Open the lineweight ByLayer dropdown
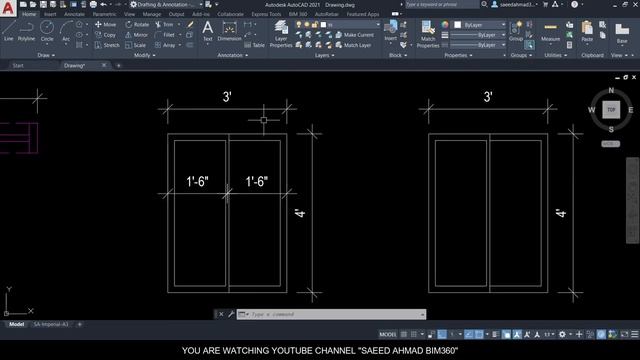Screen dimensions: 640x360 coord(478,35)
